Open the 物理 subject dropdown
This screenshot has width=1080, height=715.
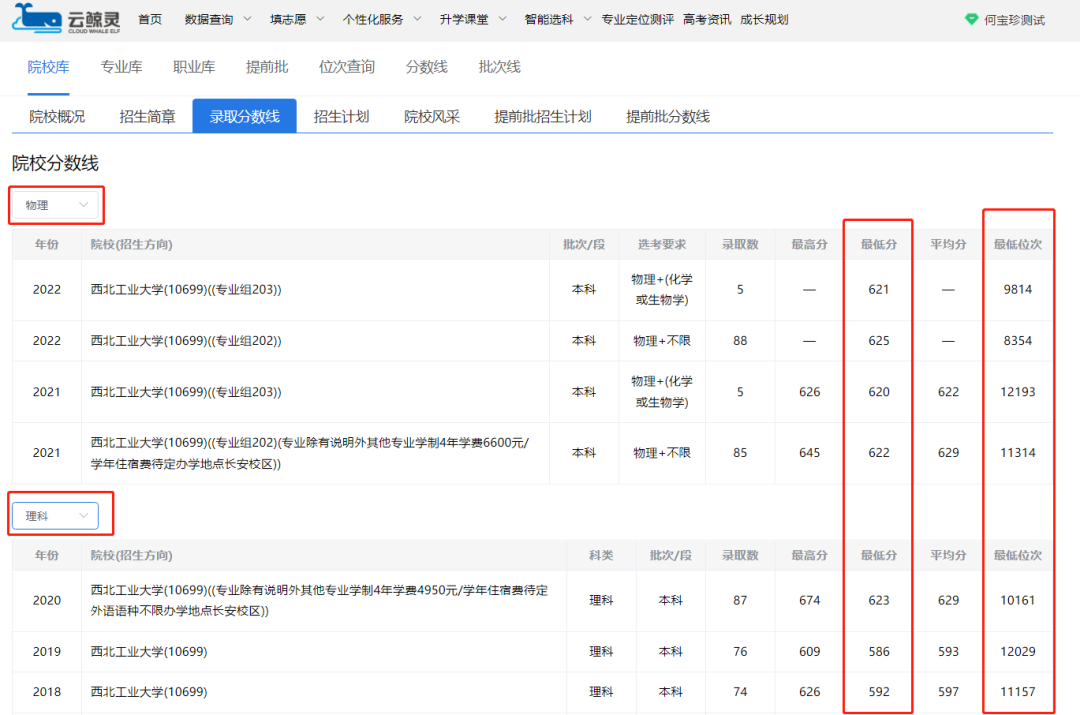click(x=56, y=205)
